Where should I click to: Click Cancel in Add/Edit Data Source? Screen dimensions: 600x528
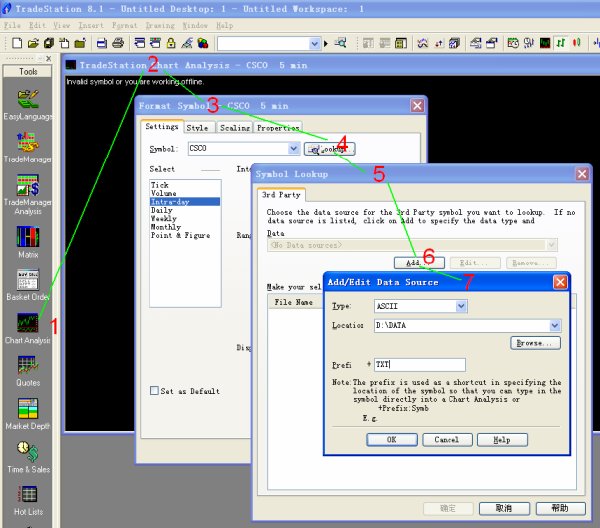[447, 440]
